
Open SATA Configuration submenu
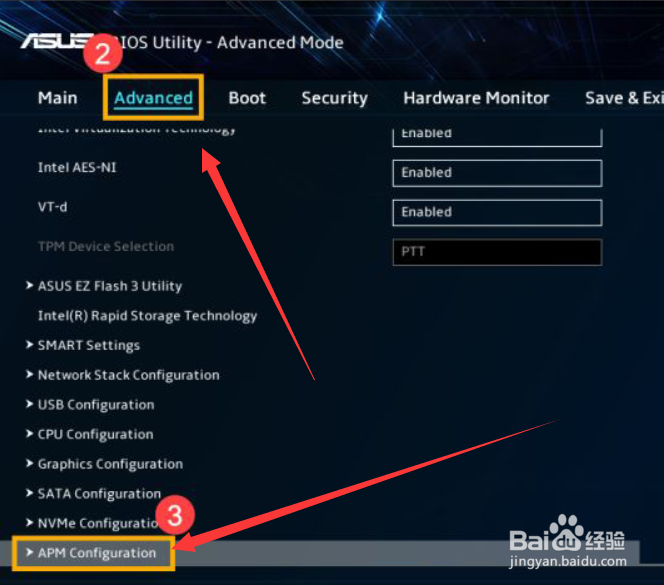(x=100, y=494)
